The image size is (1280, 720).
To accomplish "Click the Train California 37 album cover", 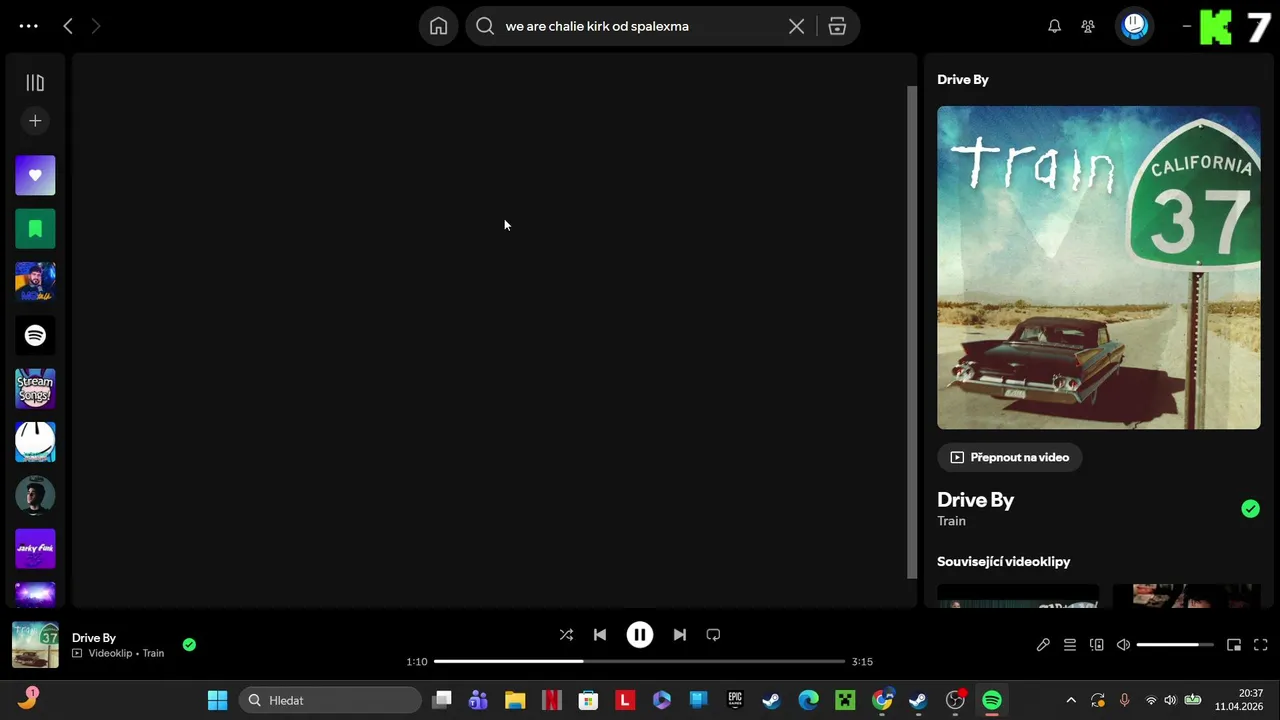I will [1098, 268].
